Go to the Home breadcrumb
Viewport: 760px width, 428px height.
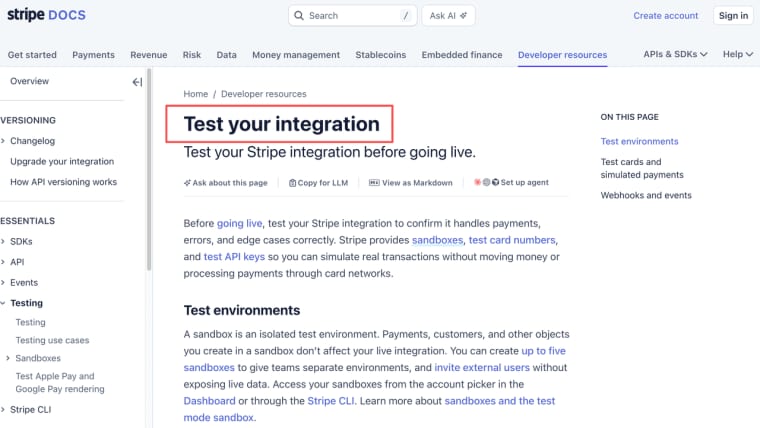tap(196, 94)
